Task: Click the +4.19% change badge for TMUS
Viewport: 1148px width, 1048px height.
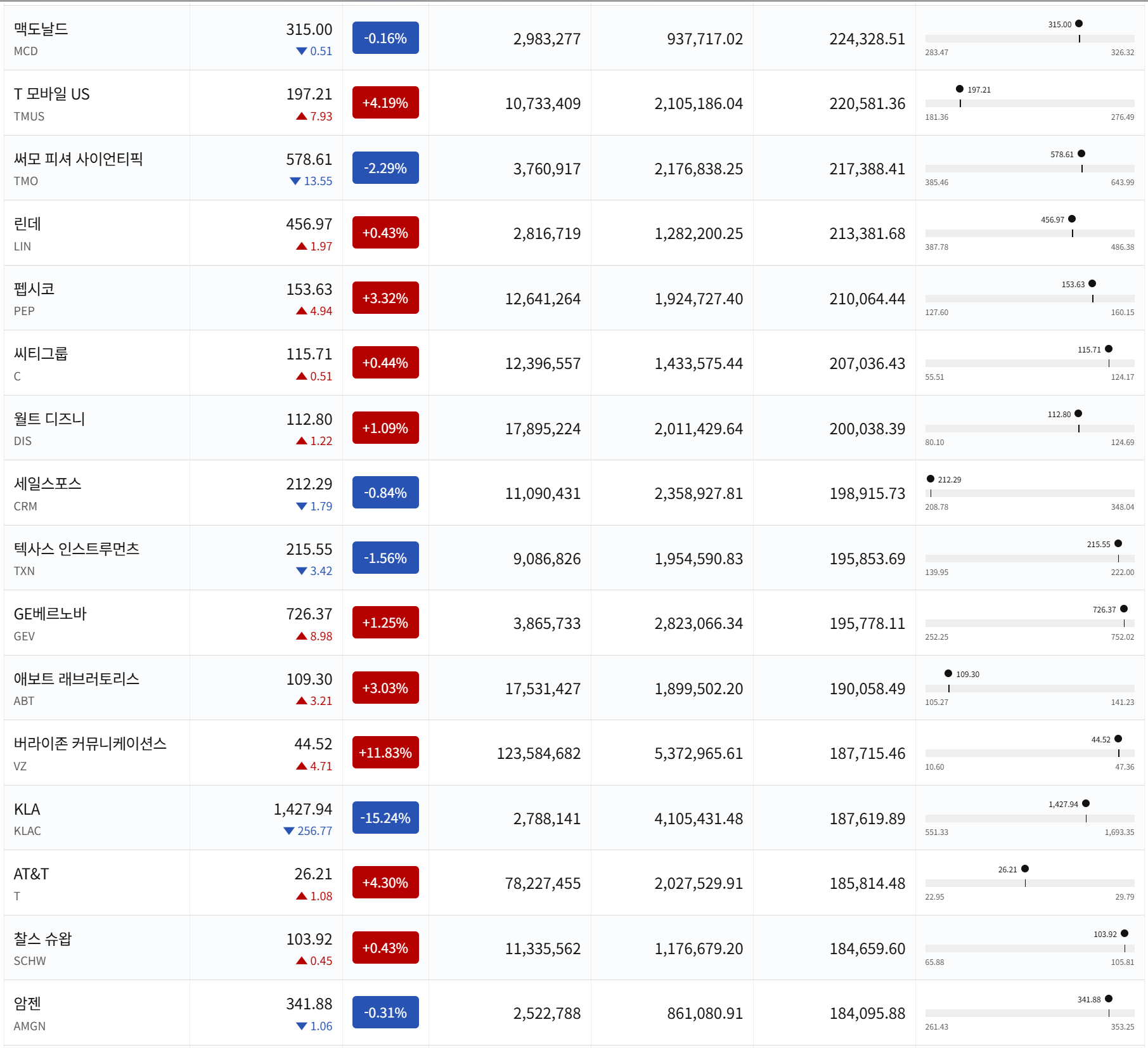Action: point(385,103)
